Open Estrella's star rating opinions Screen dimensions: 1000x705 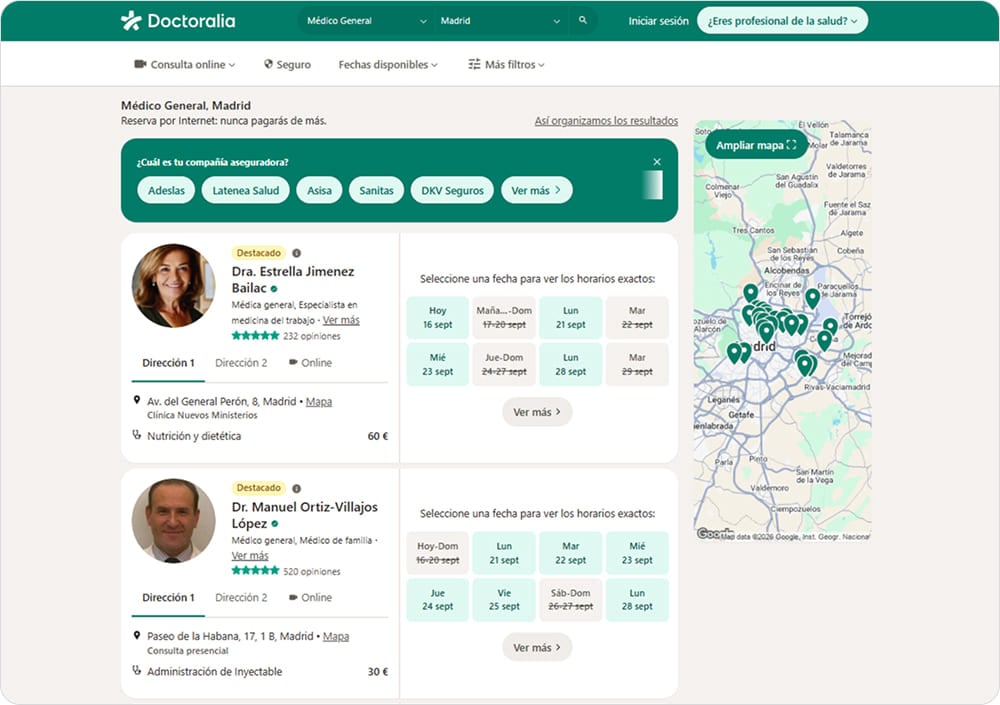click(286, 336)
